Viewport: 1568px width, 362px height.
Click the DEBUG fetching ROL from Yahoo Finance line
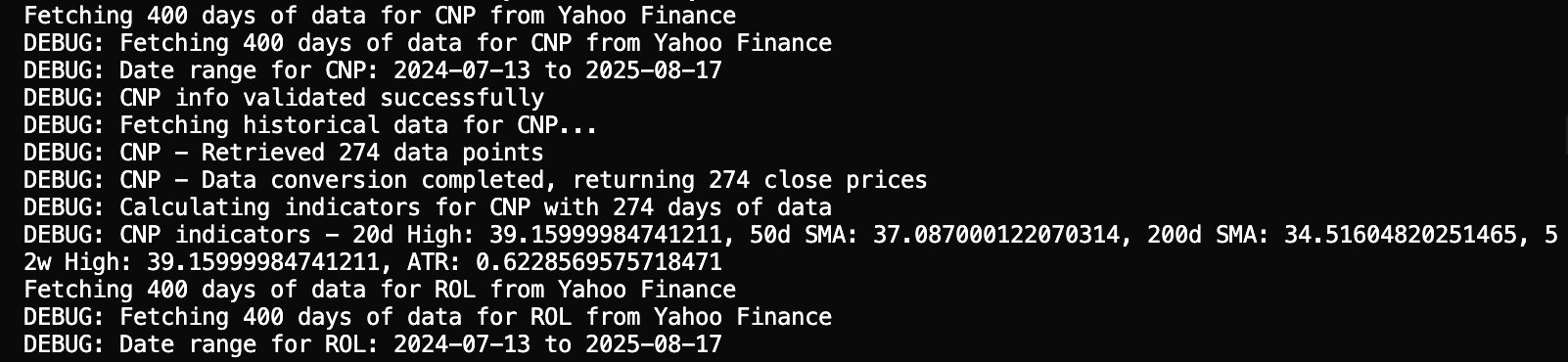(428, 317)
